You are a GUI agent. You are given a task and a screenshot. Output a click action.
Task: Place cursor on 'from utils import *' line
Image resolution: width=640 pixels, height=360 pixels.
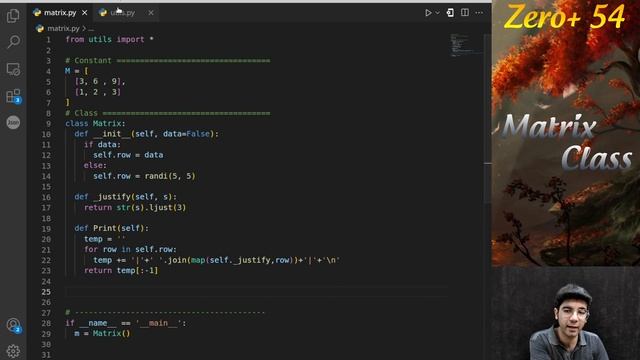click(109, 40)
